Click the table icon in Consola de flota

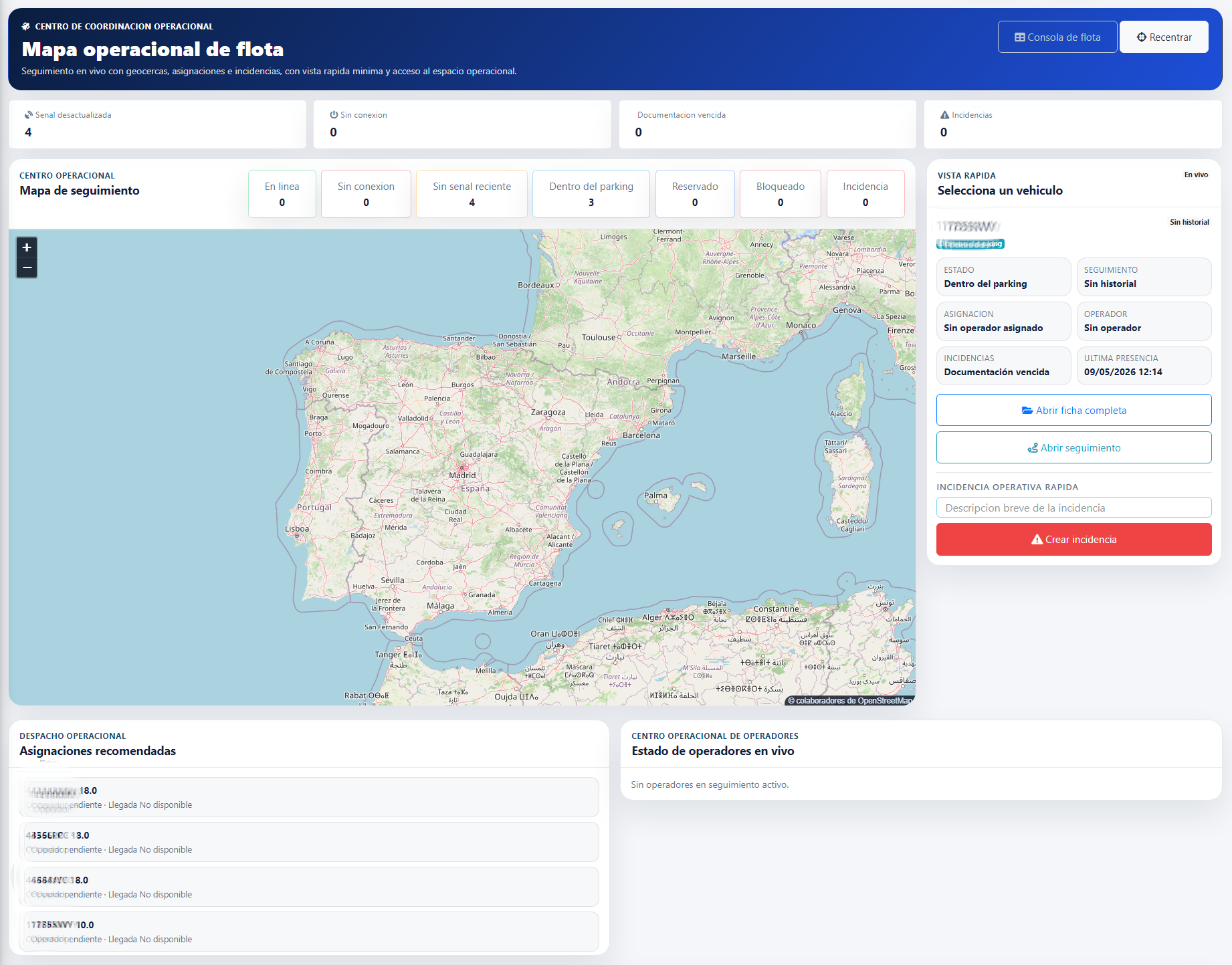[x=1020, y=37]
